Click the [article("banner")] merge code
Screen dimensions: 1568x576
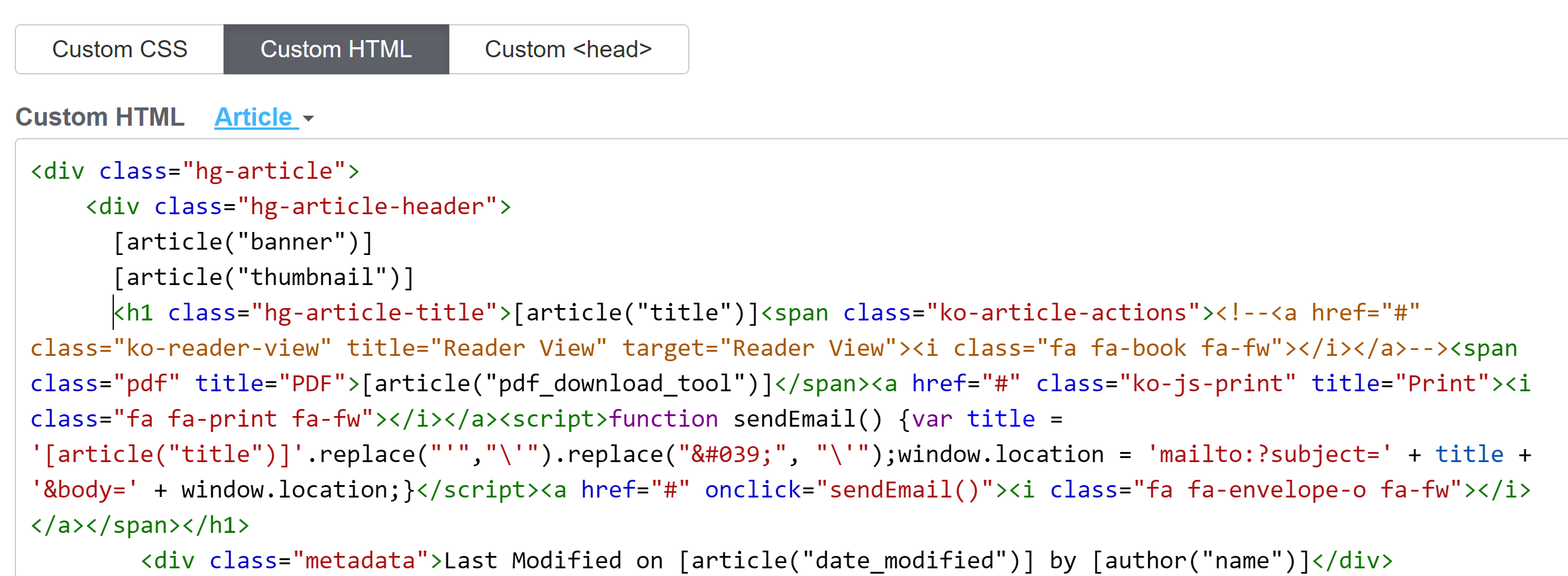tap(243, 243)
